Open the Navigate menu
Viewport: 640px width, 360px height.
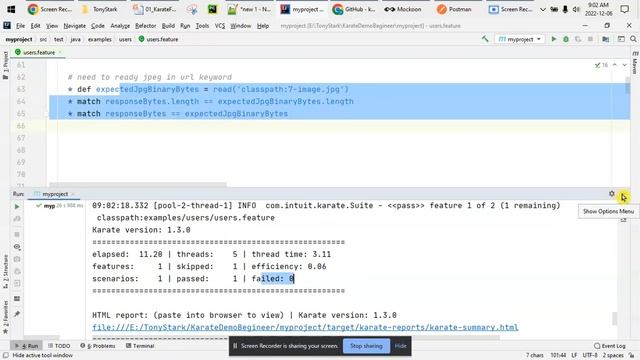pos(75,26)
